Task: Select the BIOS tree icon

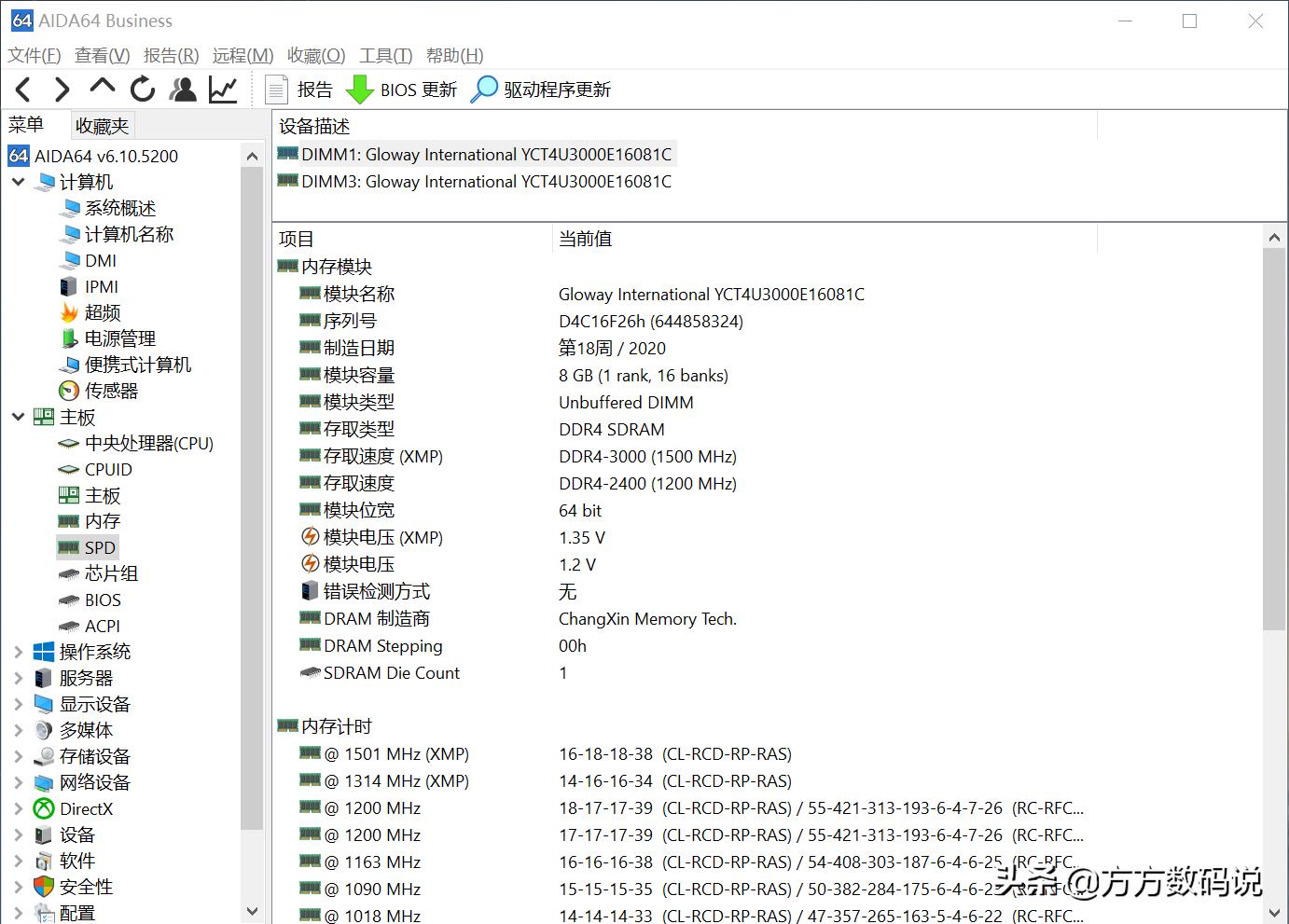Action: pyautogui.click(x=69, y=600)
